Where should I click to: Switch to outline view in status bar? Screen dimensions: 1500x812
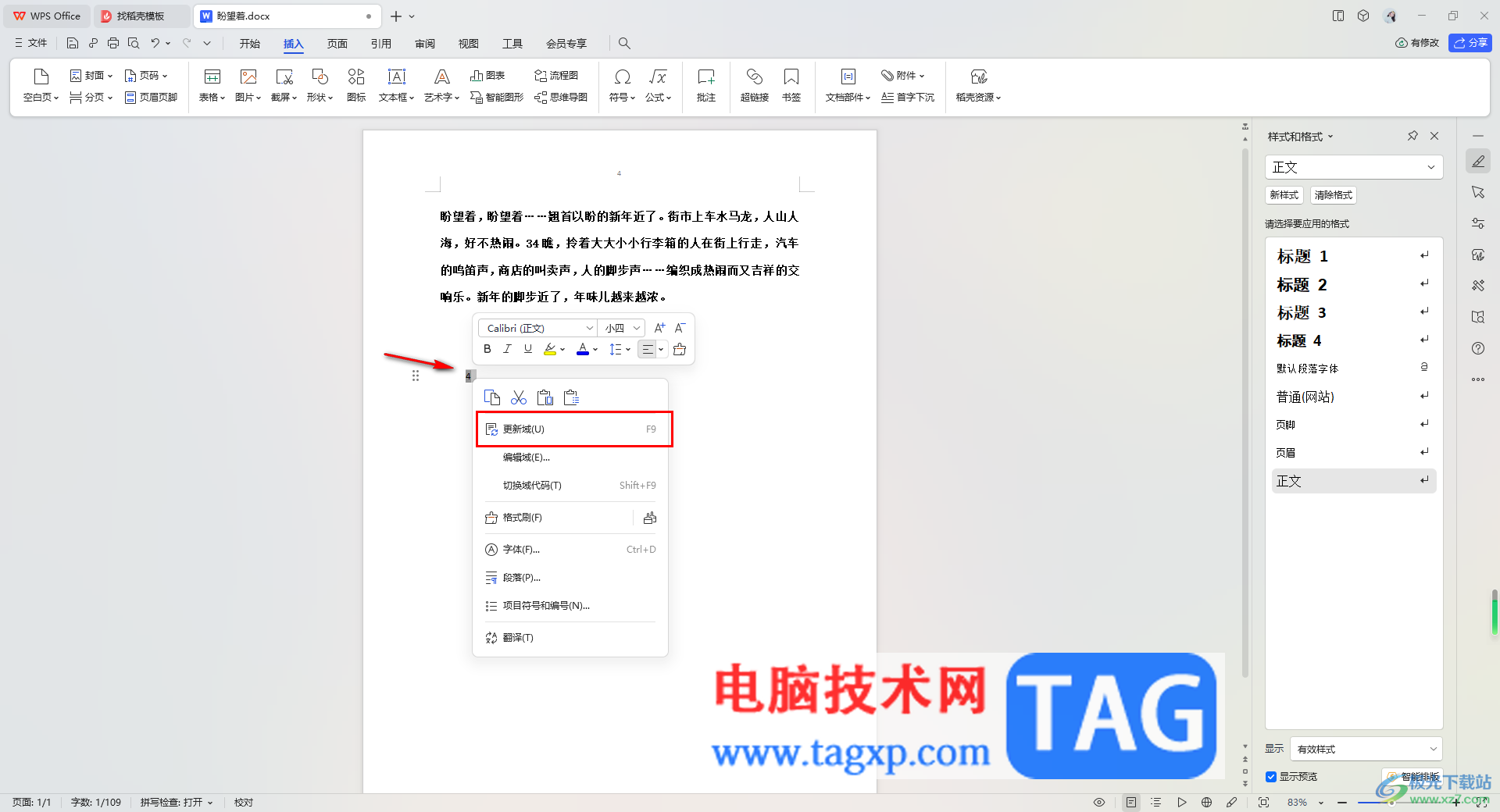click(x=1156, y=802)
